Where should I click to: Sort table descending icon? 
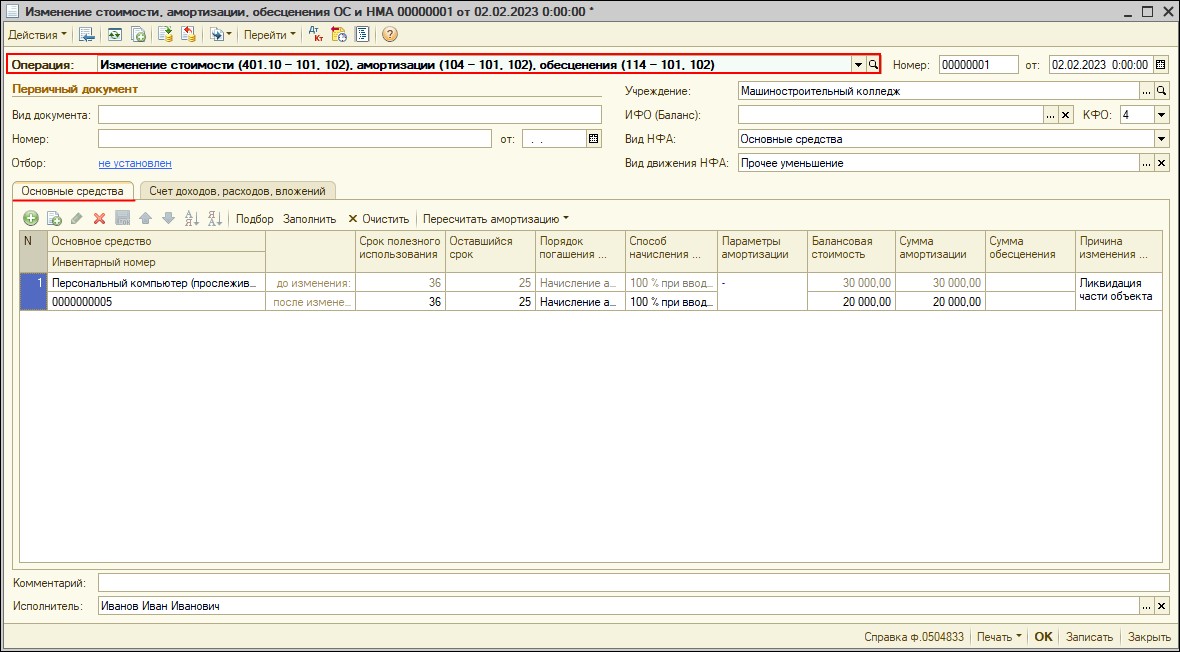(214, 219)
